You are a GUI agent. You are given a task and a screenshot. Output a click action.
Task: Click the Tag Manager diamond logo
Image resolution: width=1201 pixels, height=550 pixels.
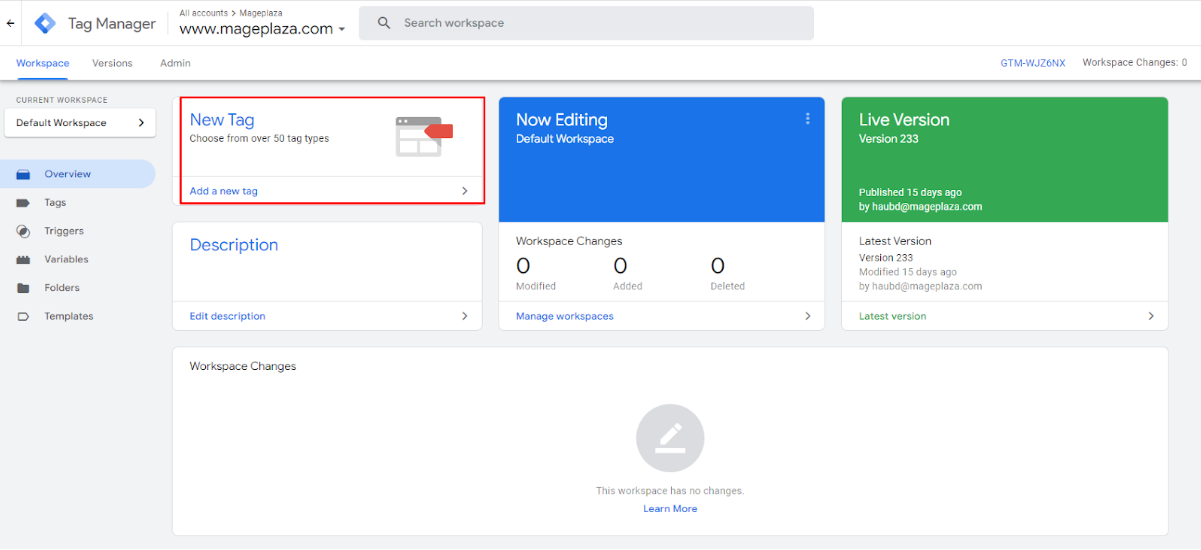[x=45, y=23]
